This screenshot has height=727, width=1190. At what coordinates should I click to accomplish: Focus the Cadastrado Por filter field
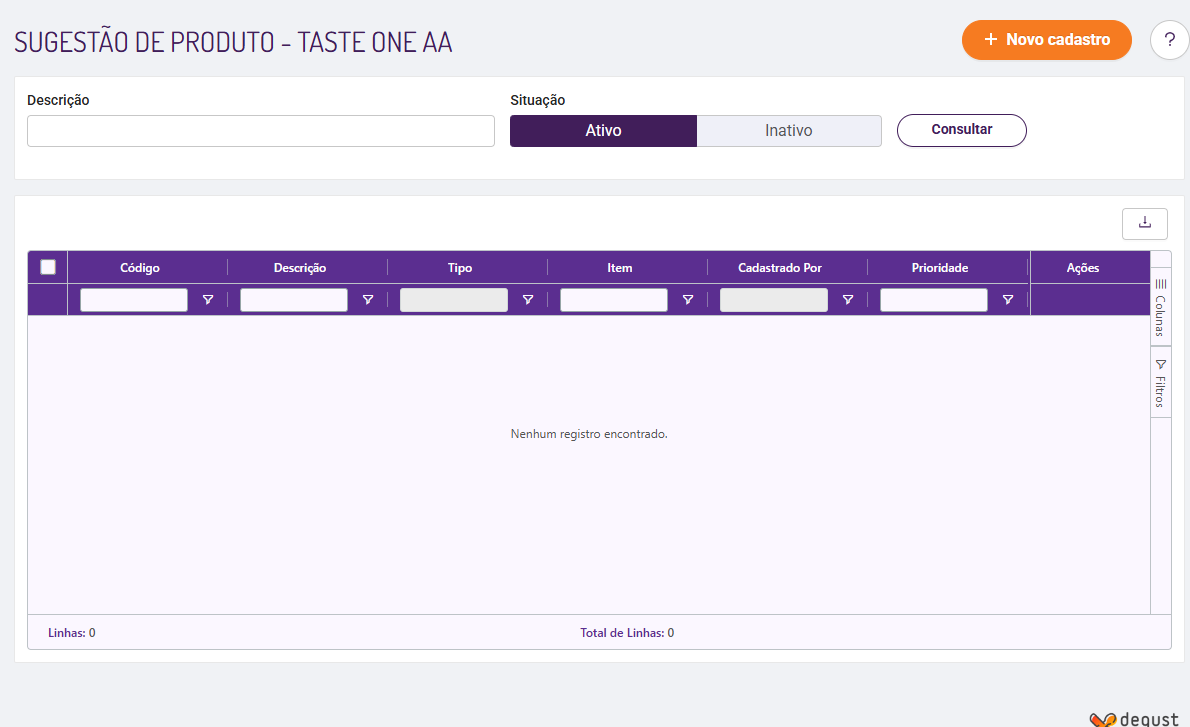click(x=774, y=300)
